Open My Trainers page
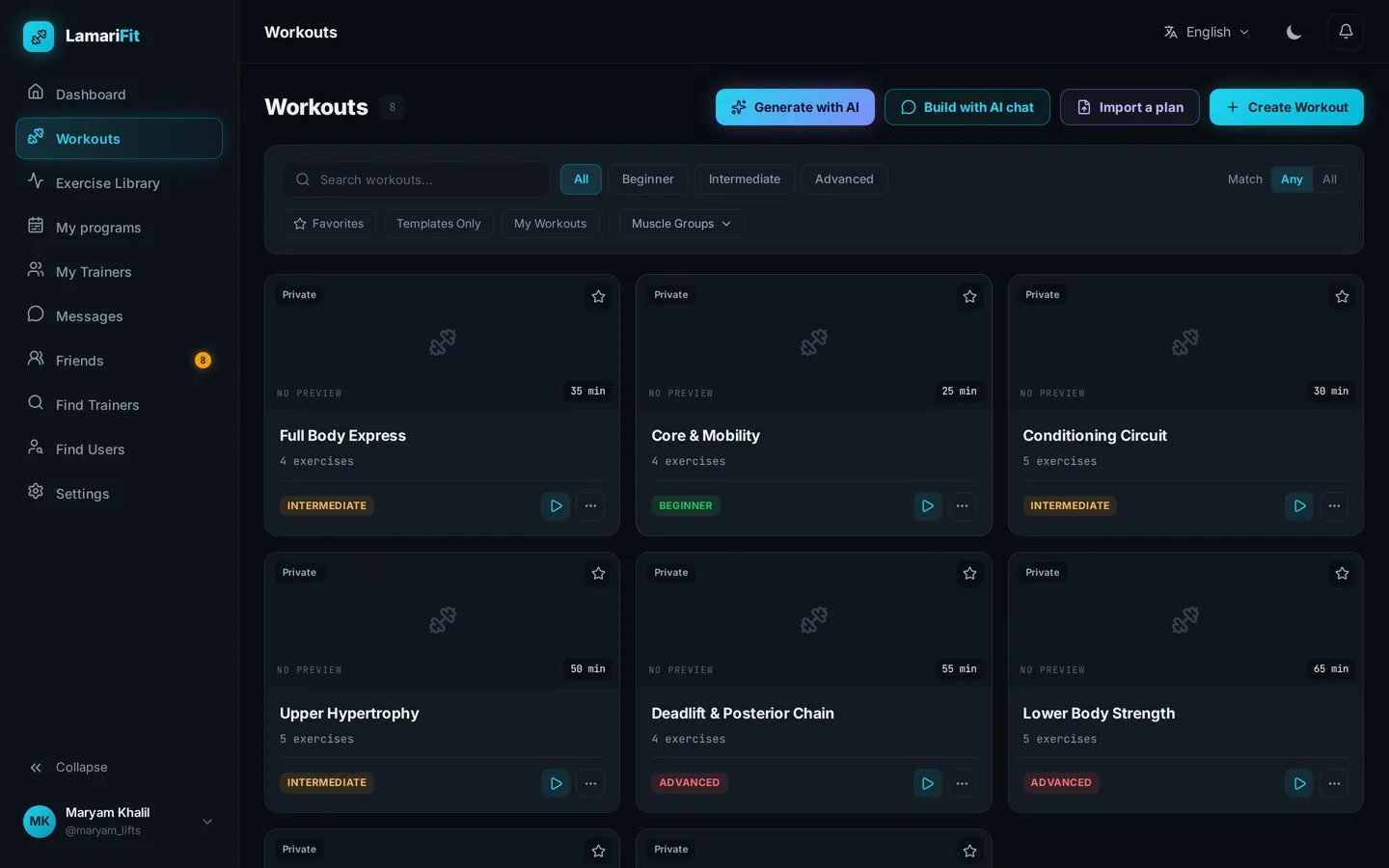 point(120,272)
